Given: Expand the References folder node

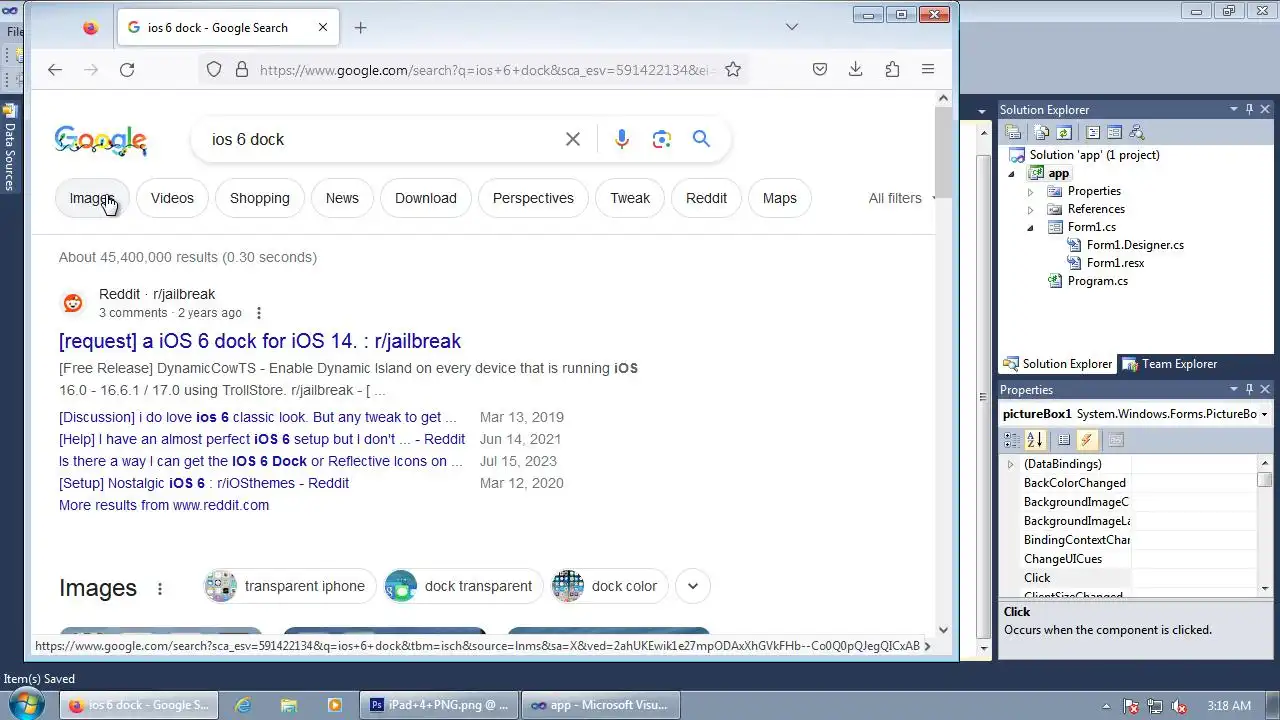Looking at the screenshot, I should pyautogui.click(x=1030, y=210).
